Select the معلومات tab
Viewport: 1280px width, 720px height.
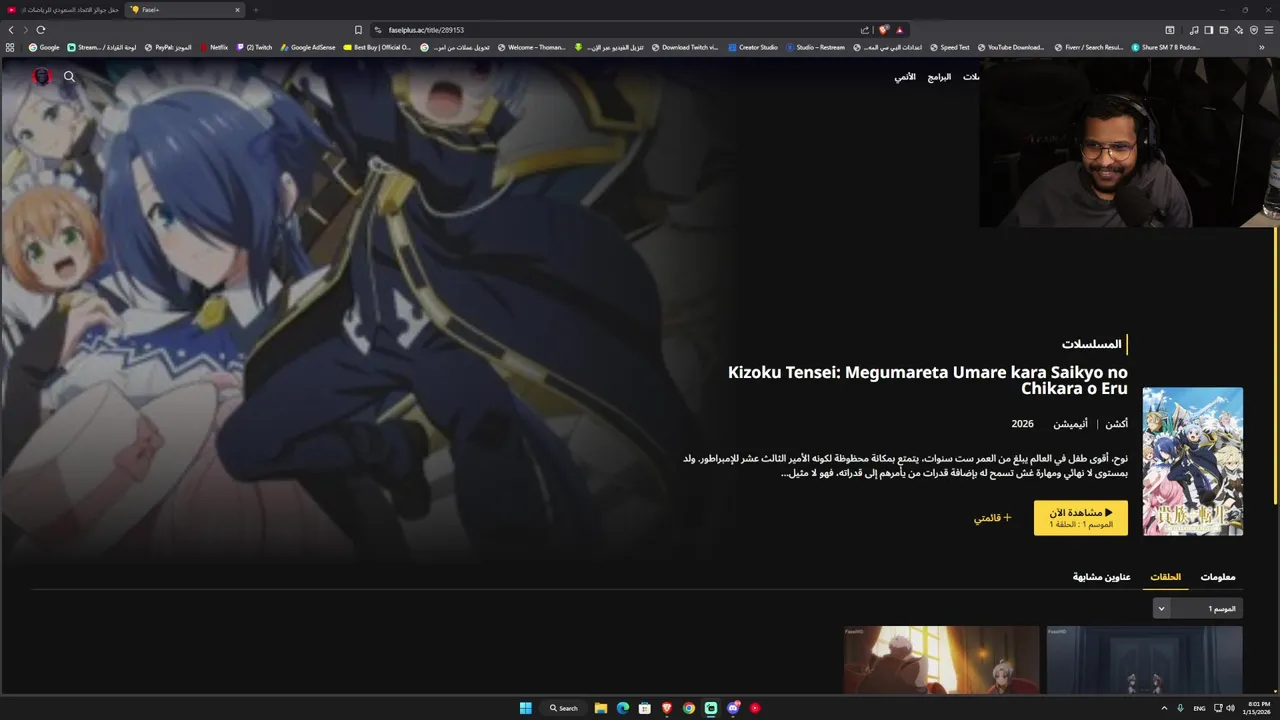[x=1218, y=577]
